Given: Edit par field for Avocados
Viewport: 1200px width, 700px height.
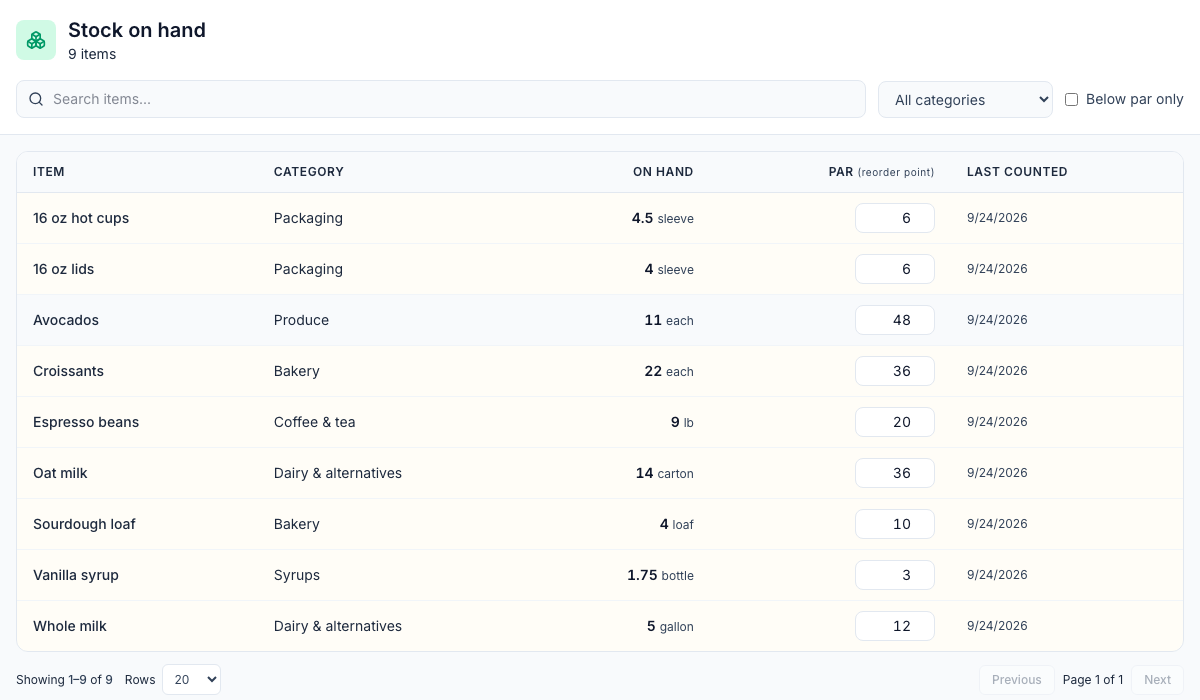Looking at the screenshot, I should [895, 320].
